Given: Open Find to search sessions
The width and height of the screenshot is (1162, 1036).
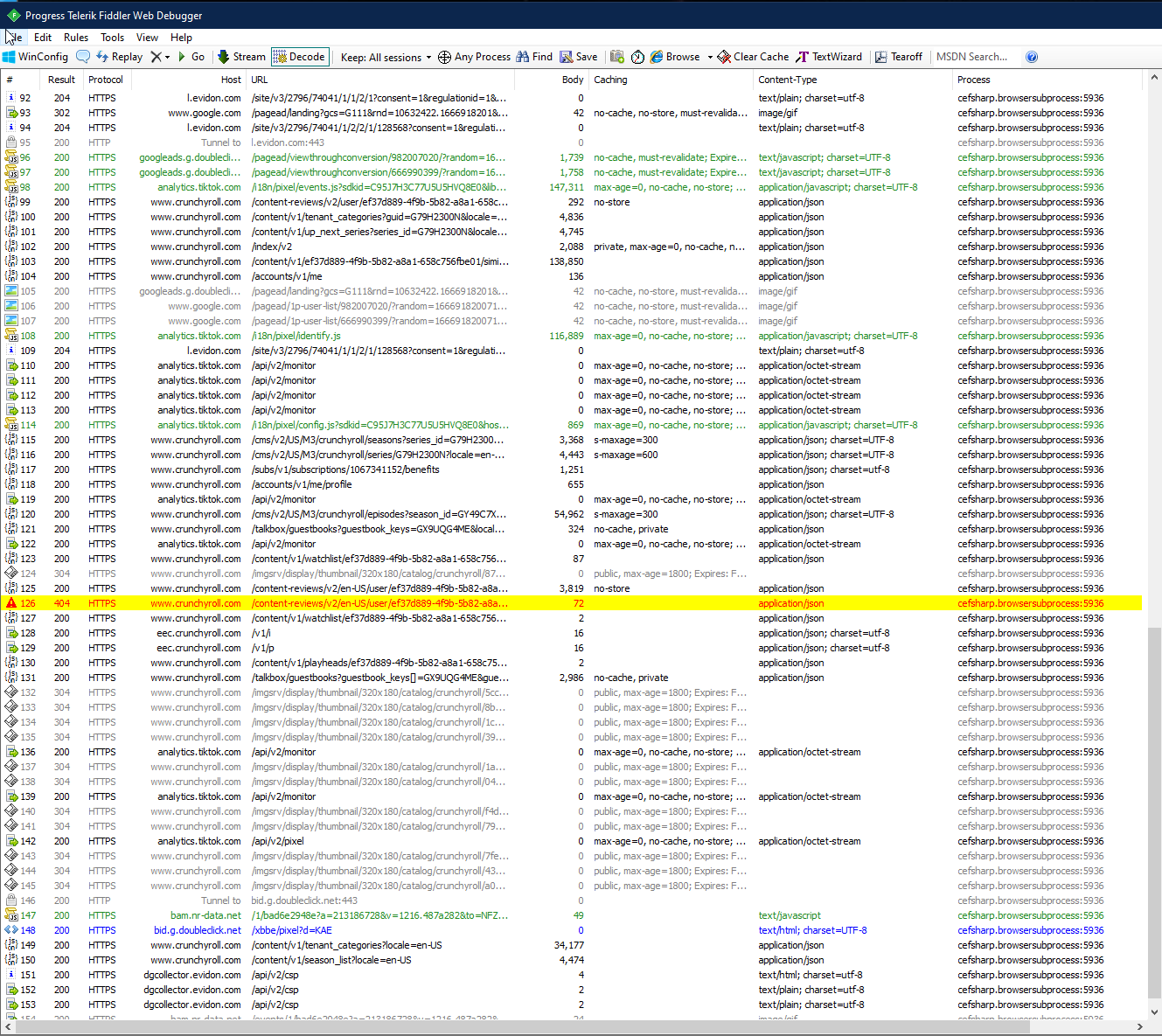Looking at the screenshot, I should [533, 56].
